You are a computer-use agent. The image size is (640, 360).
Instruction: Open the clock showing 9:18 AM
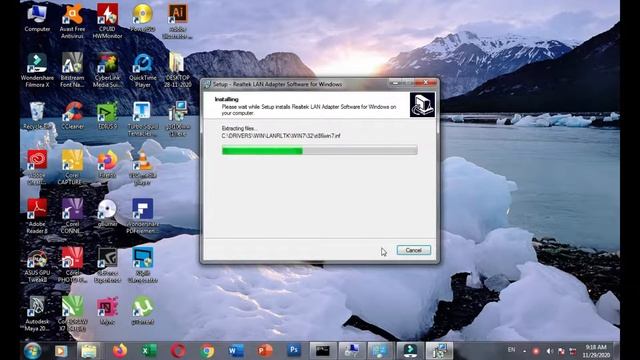click(596, 351)
